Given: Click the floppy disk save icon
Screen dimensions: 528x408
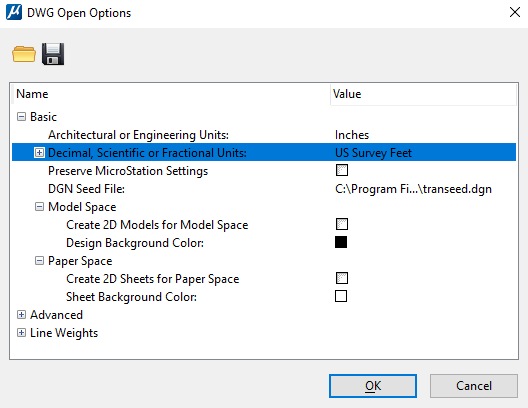Looking at the screenshot, I should pyautogui.click(x=53, y=54).
